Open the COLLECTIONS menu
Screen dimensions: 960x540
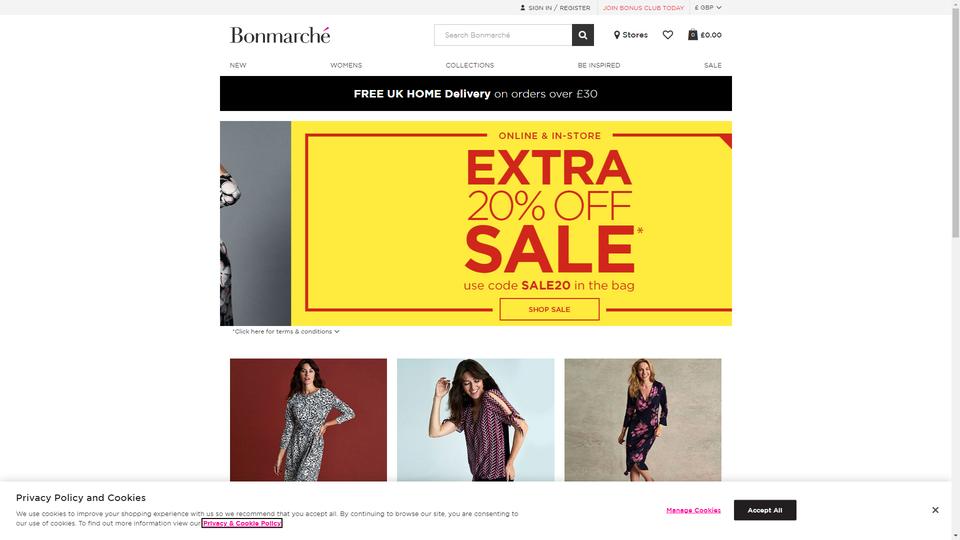pyautogui.click(x=470, y=65)
